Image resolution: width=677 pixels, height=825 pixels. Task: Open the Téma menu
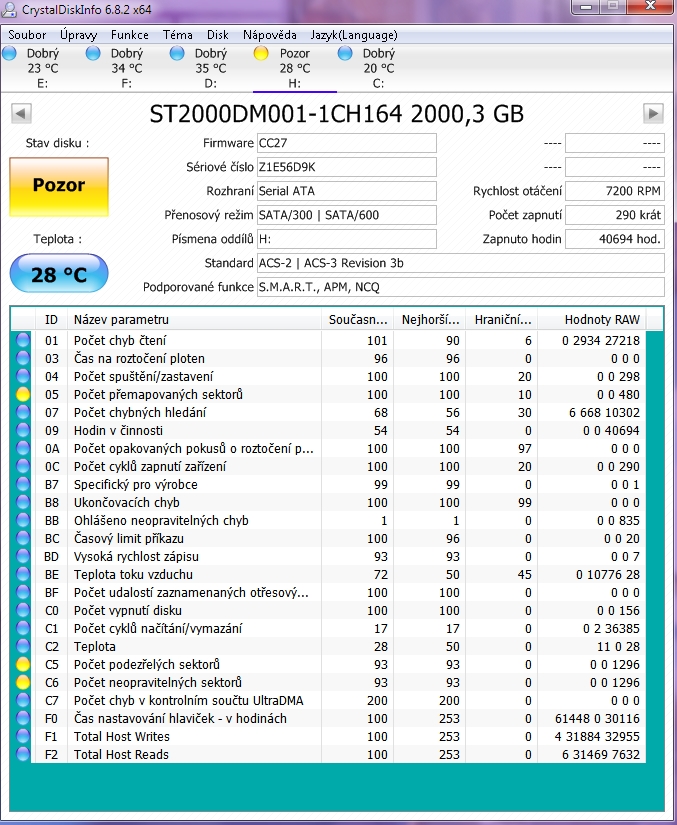coord(177,35)
